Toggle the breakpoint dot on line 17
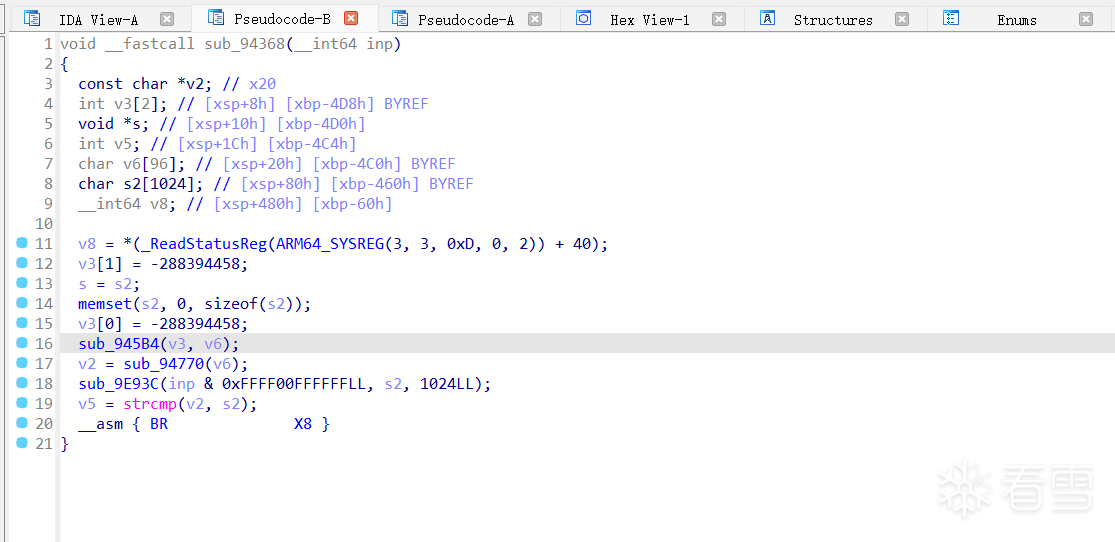Viewport: 1115px width, 542px height. (22, 363)
